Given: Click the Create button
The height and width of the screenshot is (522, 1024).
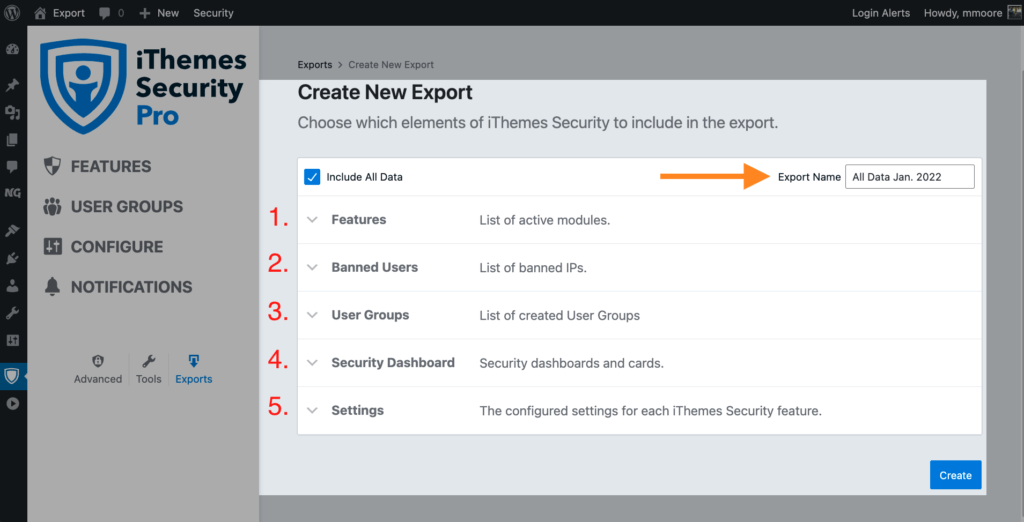Looking at the screenshot, I should [955, 475].
